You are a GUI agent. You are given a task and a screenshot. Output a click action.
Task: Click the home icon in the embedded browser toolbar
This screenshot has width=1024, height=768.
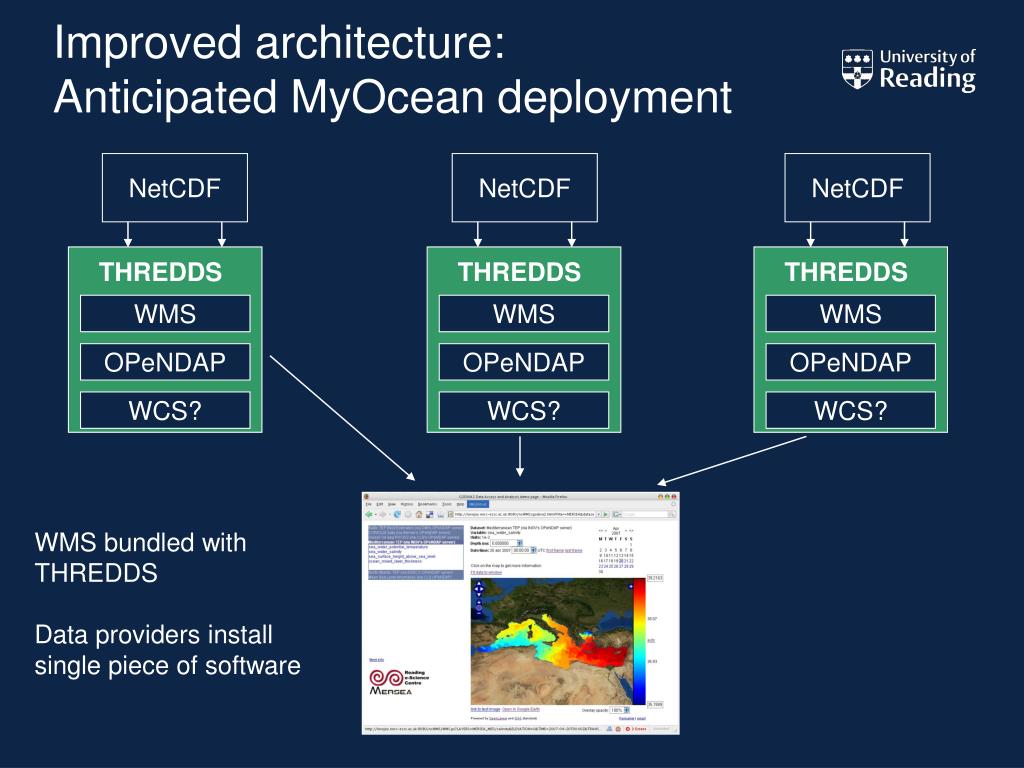tap(419, 515)
